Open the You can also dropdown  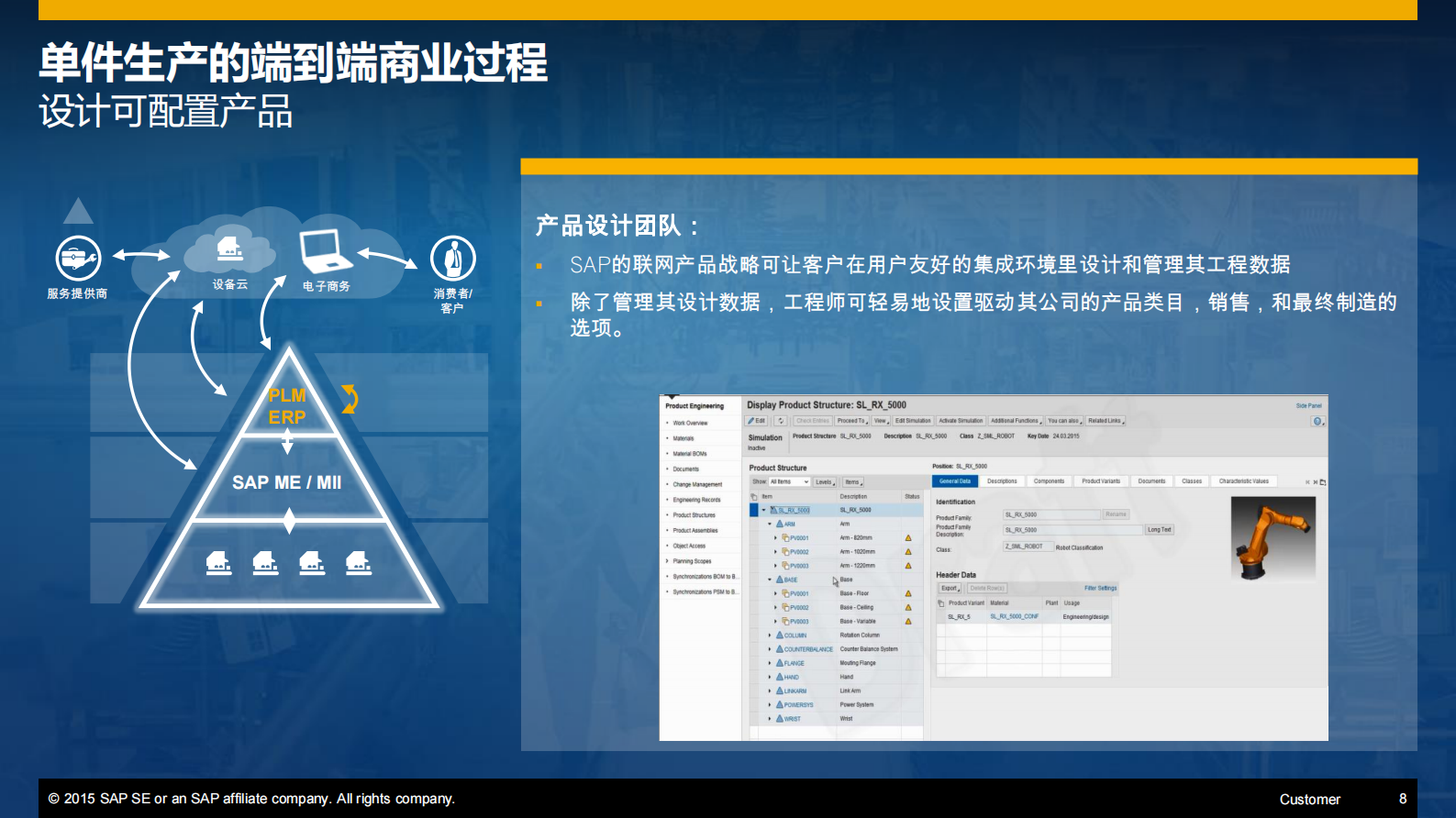(x=1065, y=421)
